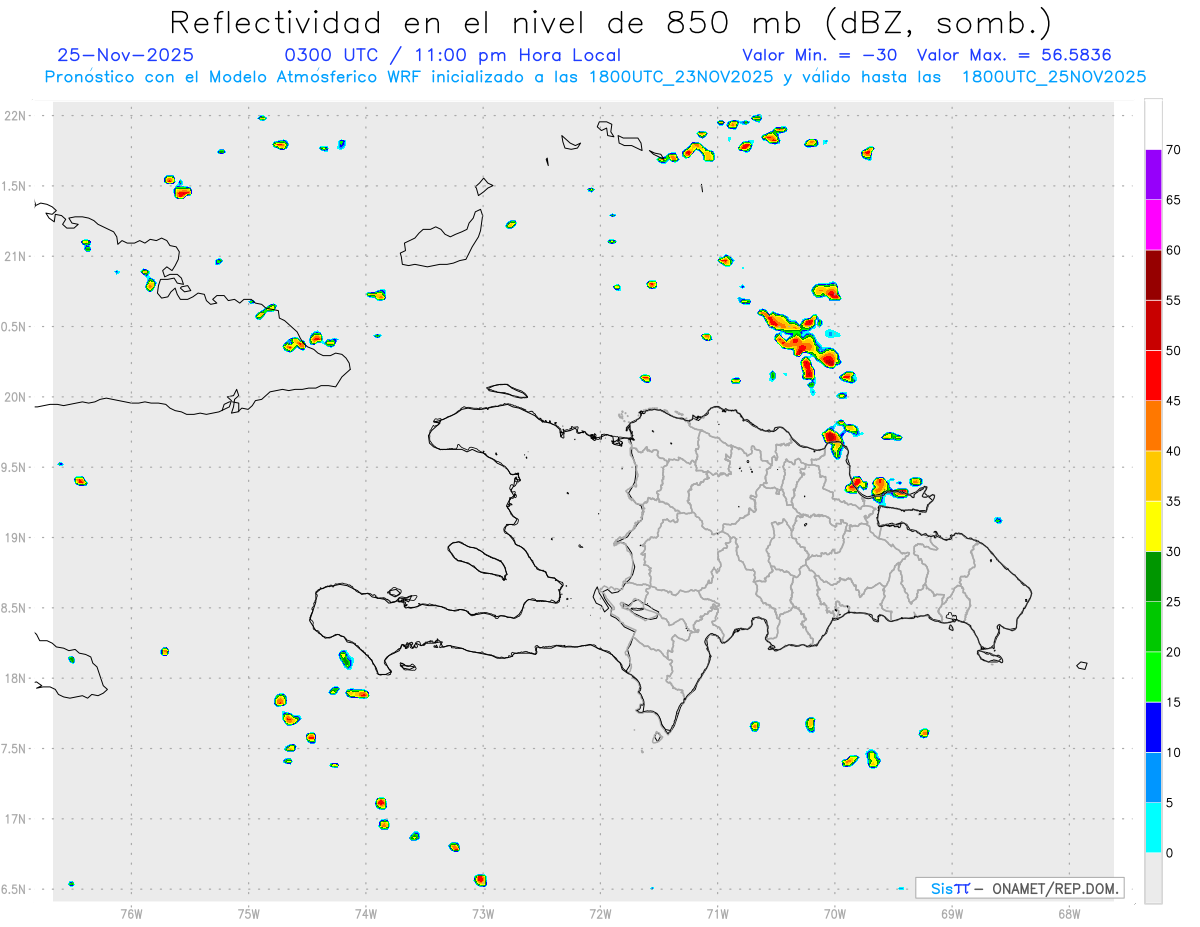
Task: Click the colorbar label '30'
Action: 1173,552
